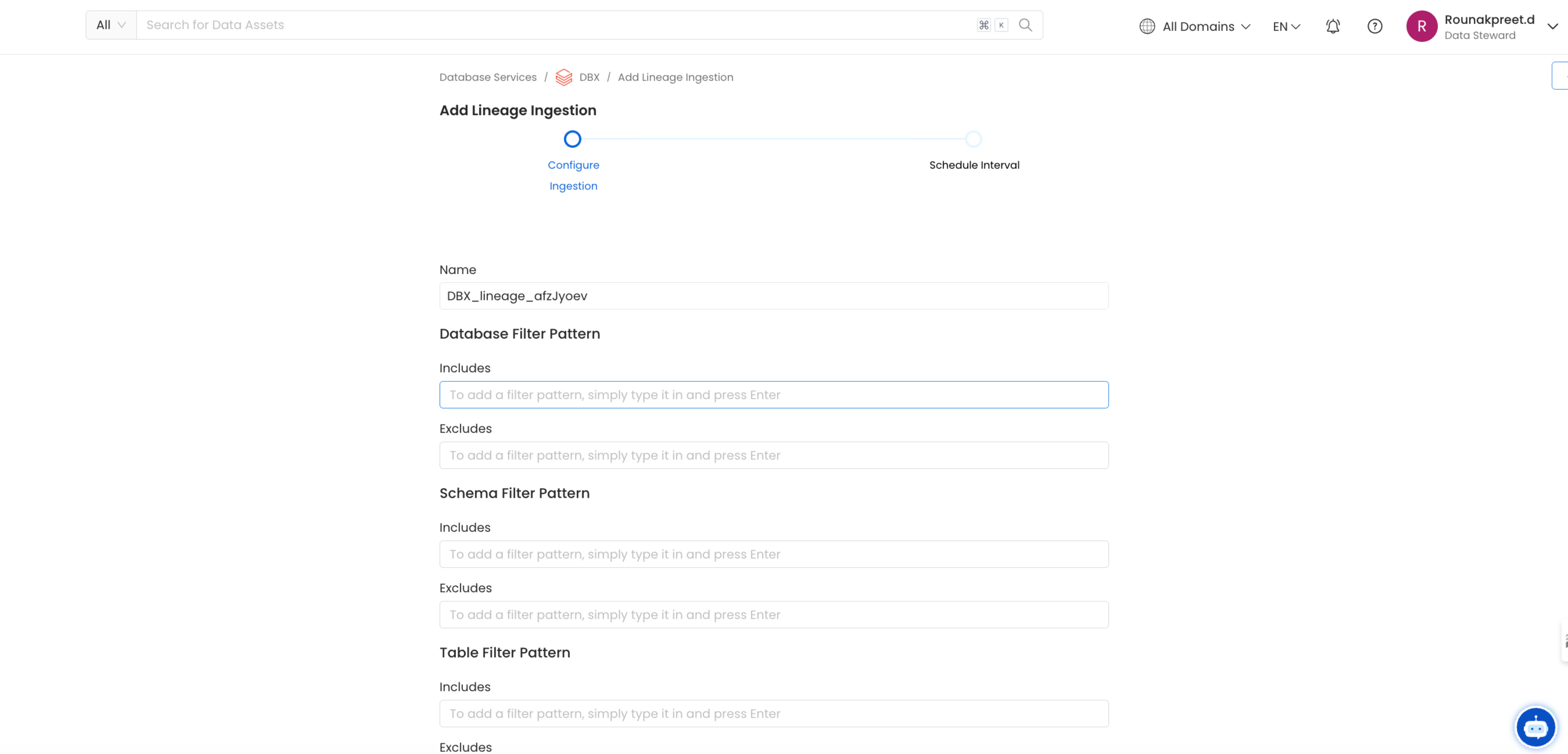Open the All search scope dropdown
Image resolution: width=1568 pixels, height=754 pixels.
(110, 25)
